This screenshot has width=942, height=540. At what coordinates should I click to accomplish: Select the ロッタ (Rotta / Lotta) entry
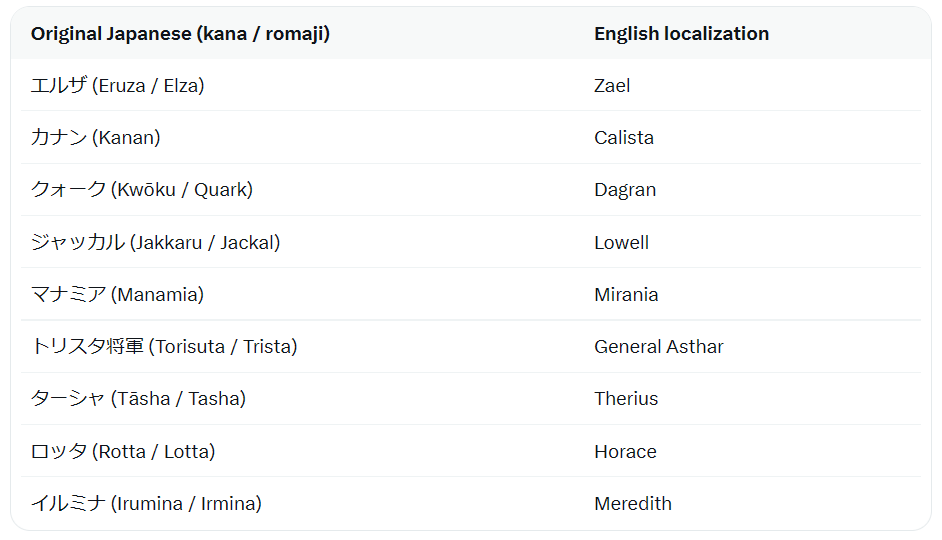click(123, 451)
